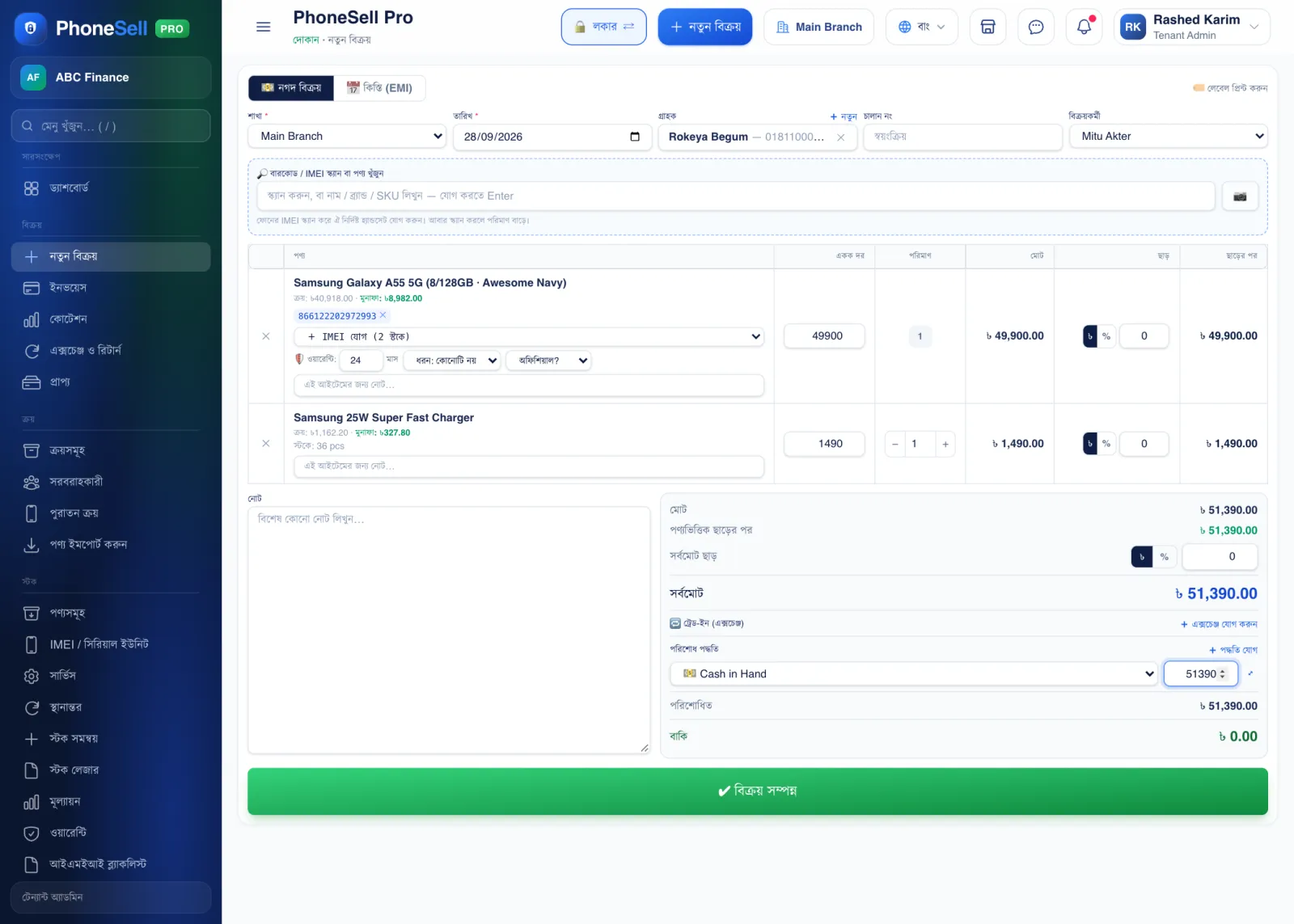1294x924 pixels.
Task: Select percent discount for charger row
Action: (1106, 444)
